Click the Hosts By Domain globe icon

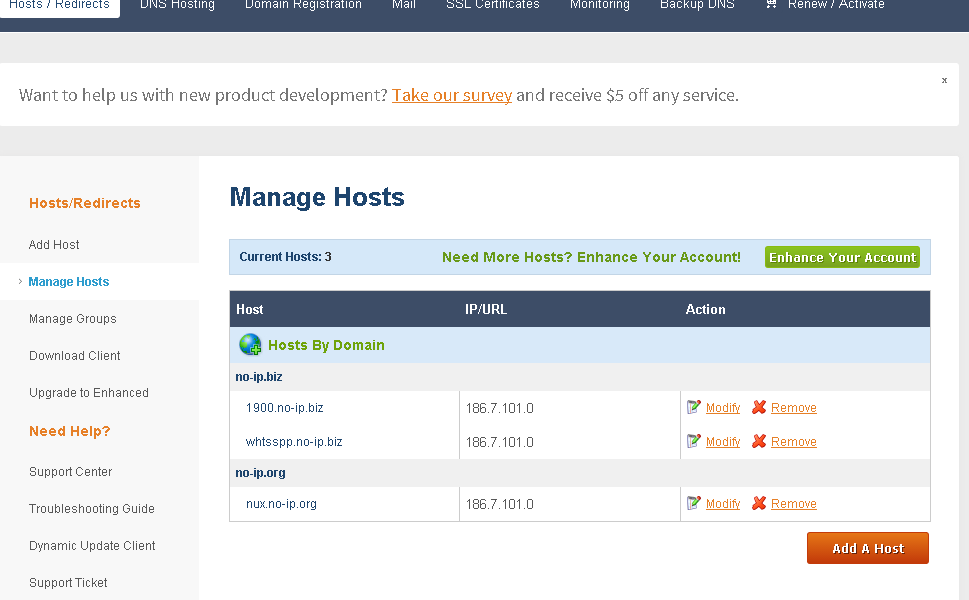click(250, 345)
